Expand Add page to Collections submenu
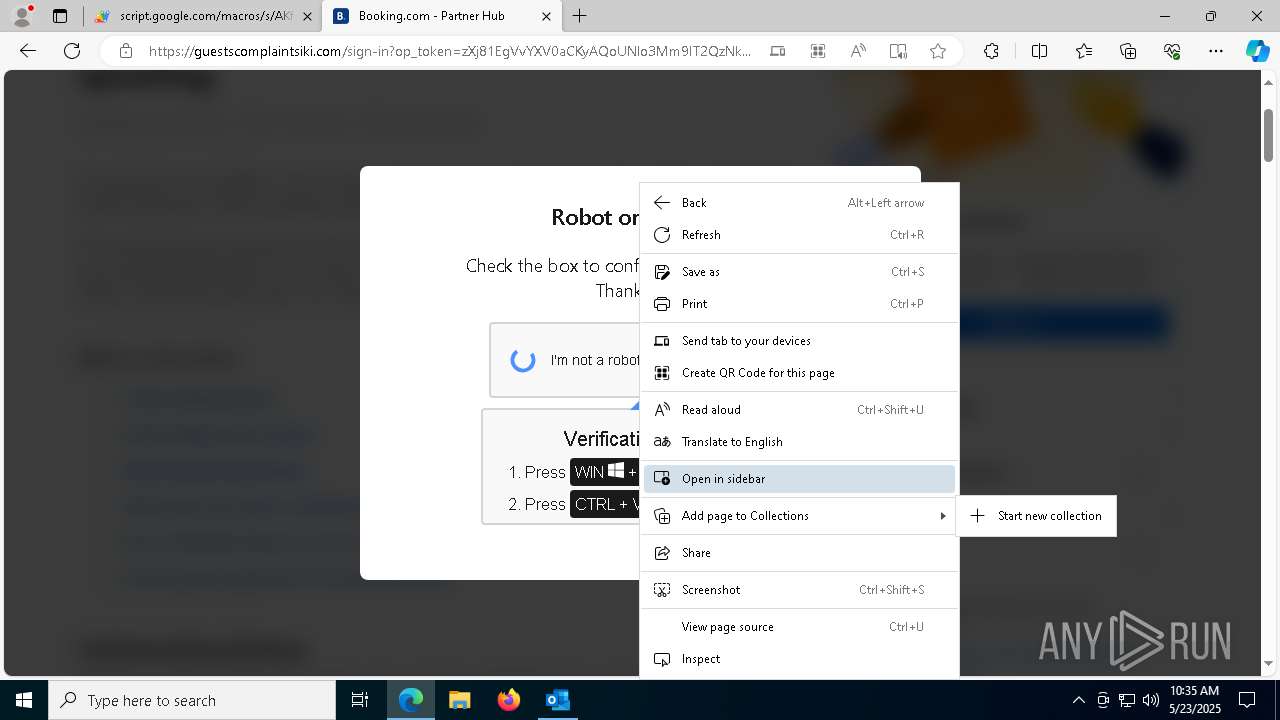This screenshot has width=1280, height=720. click(x=799, y=516)
